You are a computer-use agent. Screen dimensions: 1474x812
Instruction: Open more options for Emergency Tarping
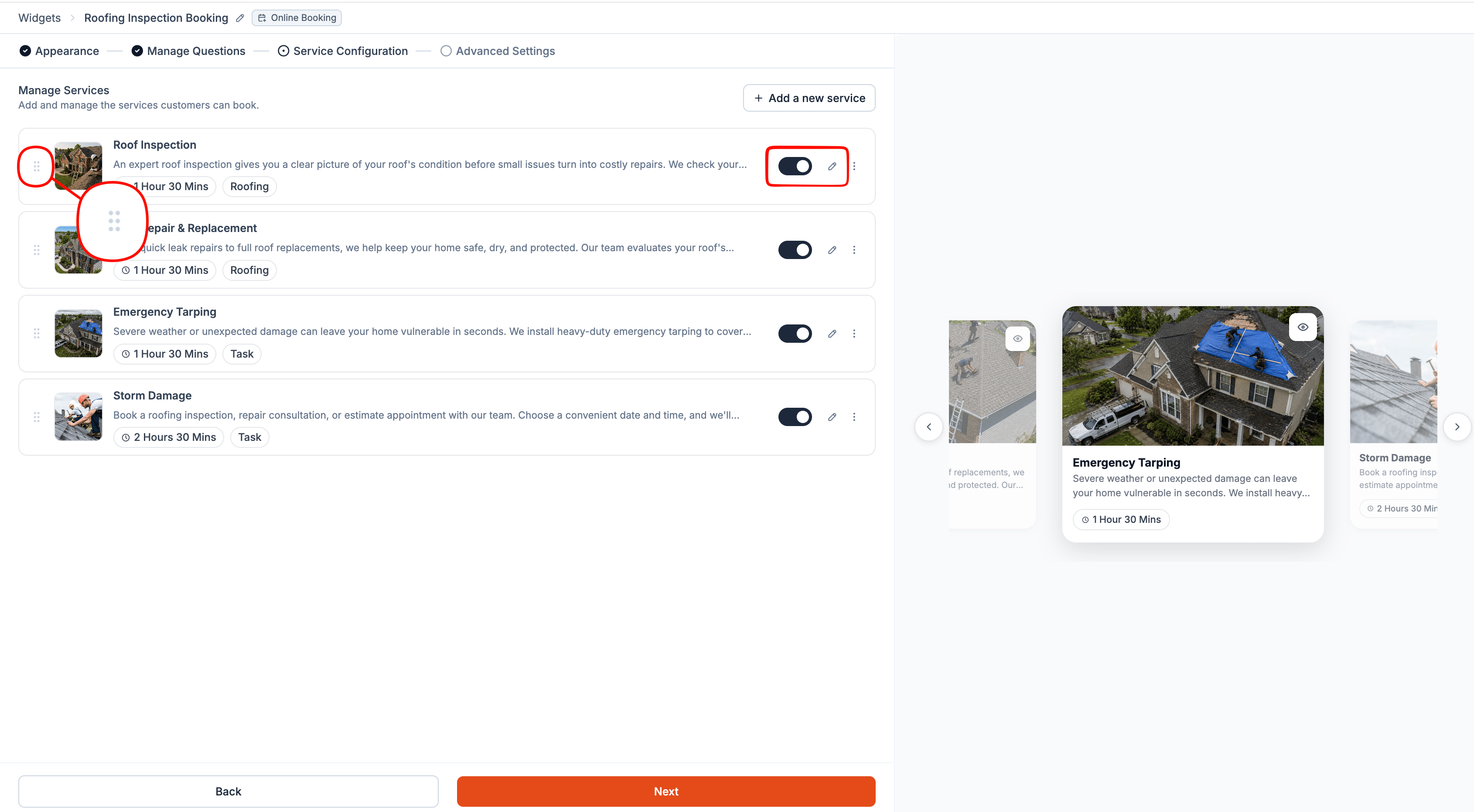[854, 334]
